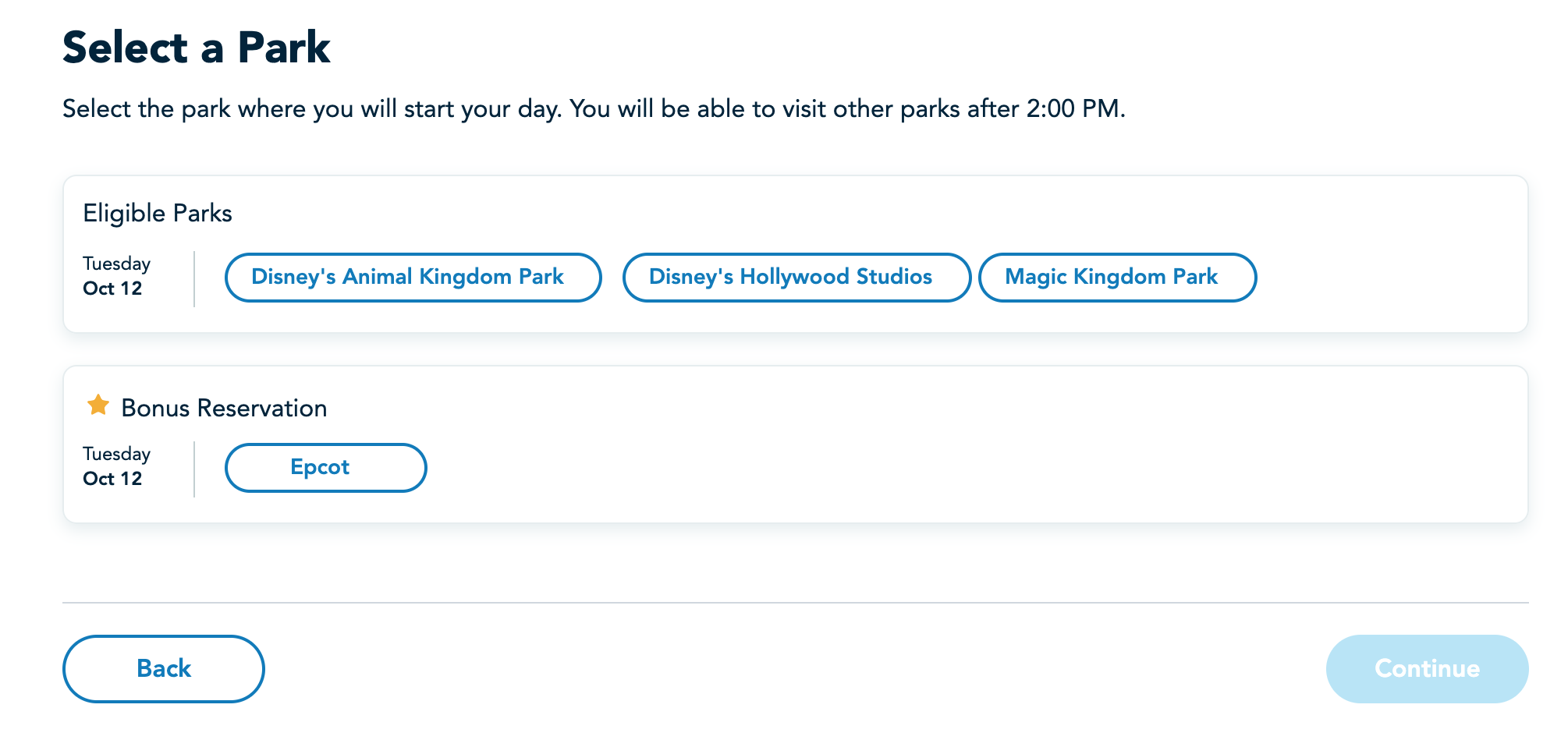Click vertical divider beside Bonus Reservation date
Image resolution: width=1568 pixels, height=747 pixels.
(x=194, y=469)
